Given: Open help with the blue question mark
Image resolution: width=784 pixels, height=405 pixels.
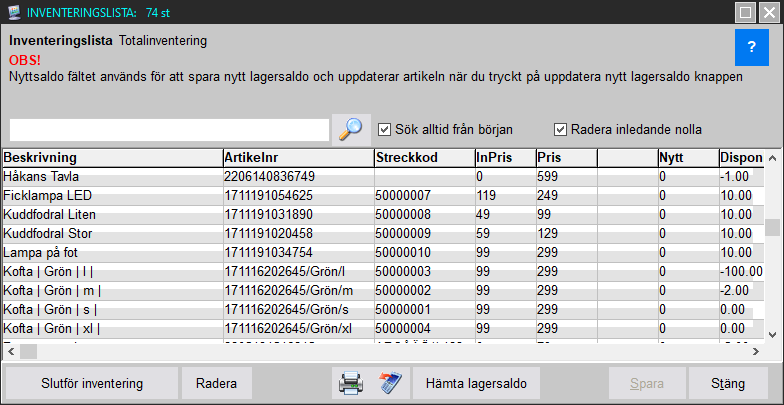Looking at the screenshot, I should tap(751, 47).
